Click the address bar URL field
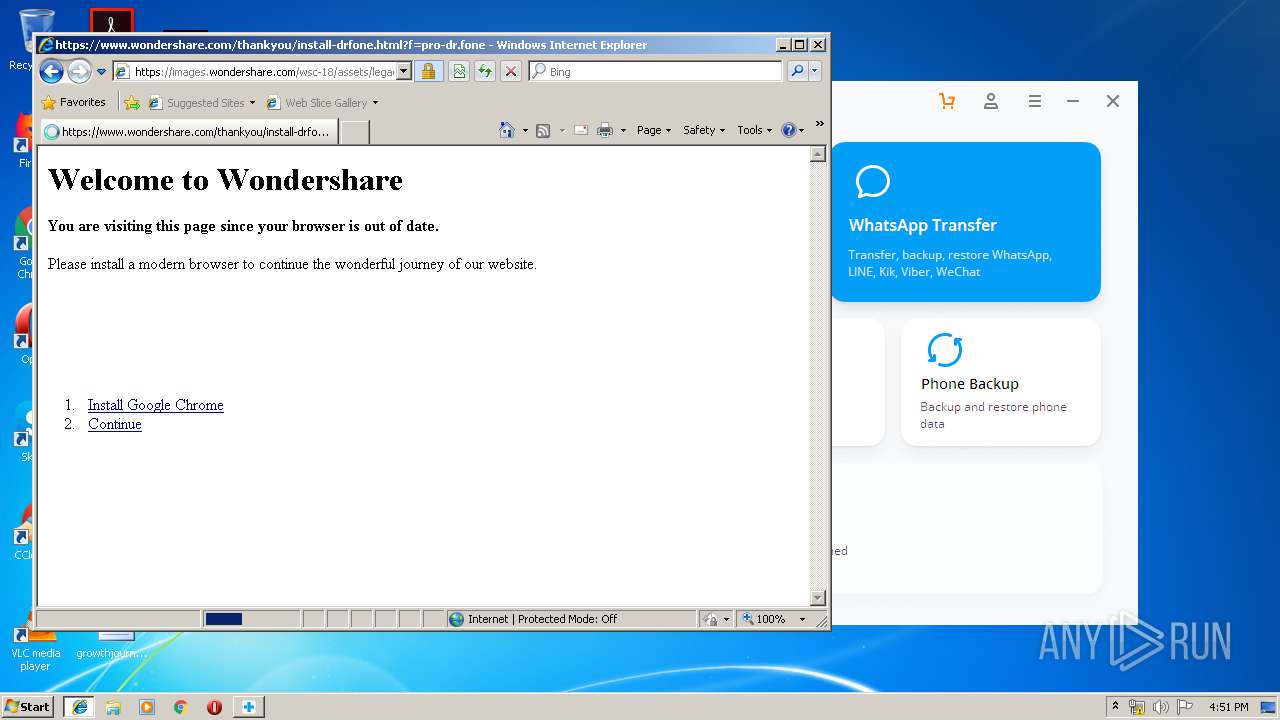The height and width of the screenshot is (720, 1280). pos(254,71)
